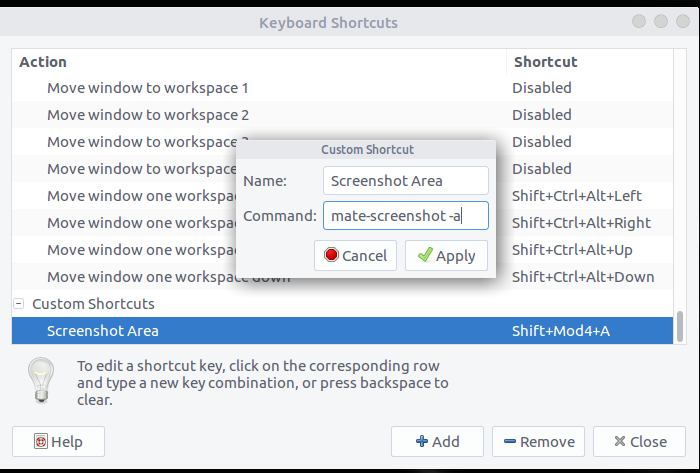The height and width of the screenshot is (473, 700).
Task: Click the Shift+Ctrl+Alt+Left shortcut cell
Action: (x=577, y=196)
